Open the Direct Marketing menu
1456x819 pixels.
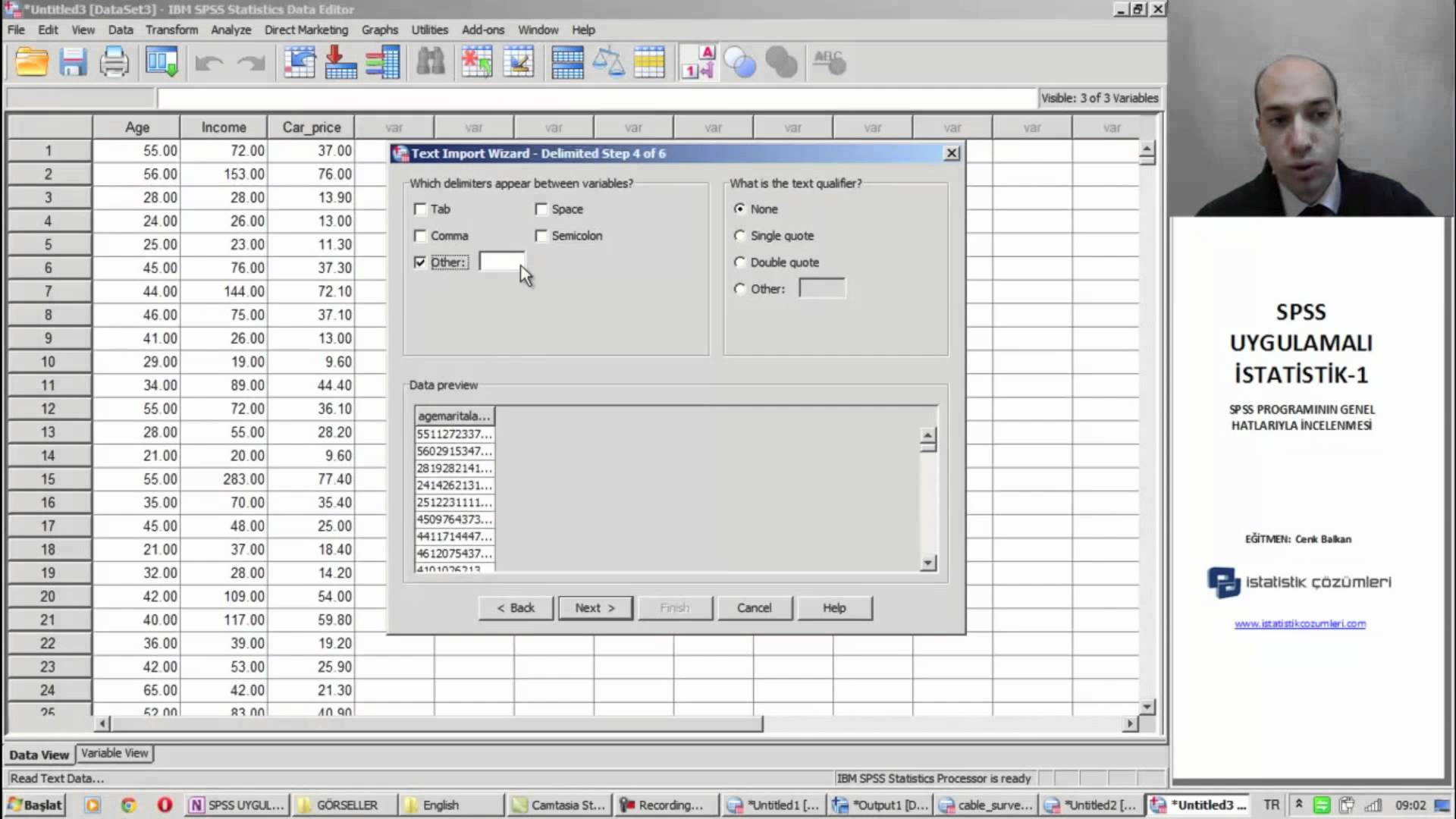(x=306, y=30)
